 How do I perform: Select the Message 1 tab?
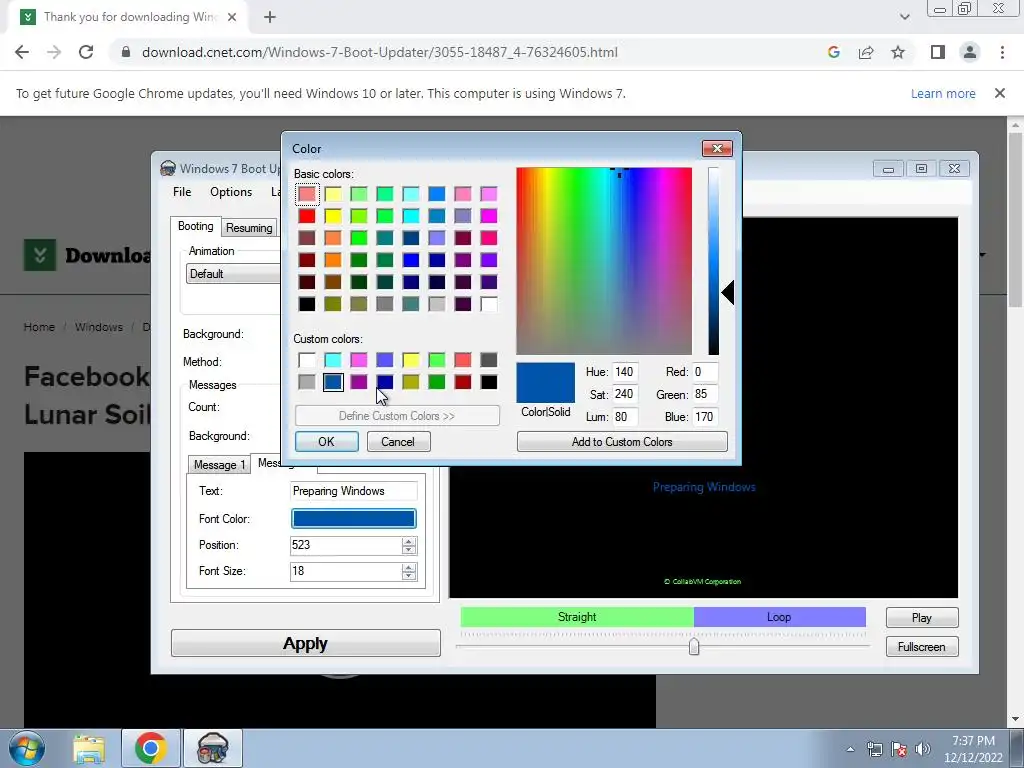click(x=219, y=464)
